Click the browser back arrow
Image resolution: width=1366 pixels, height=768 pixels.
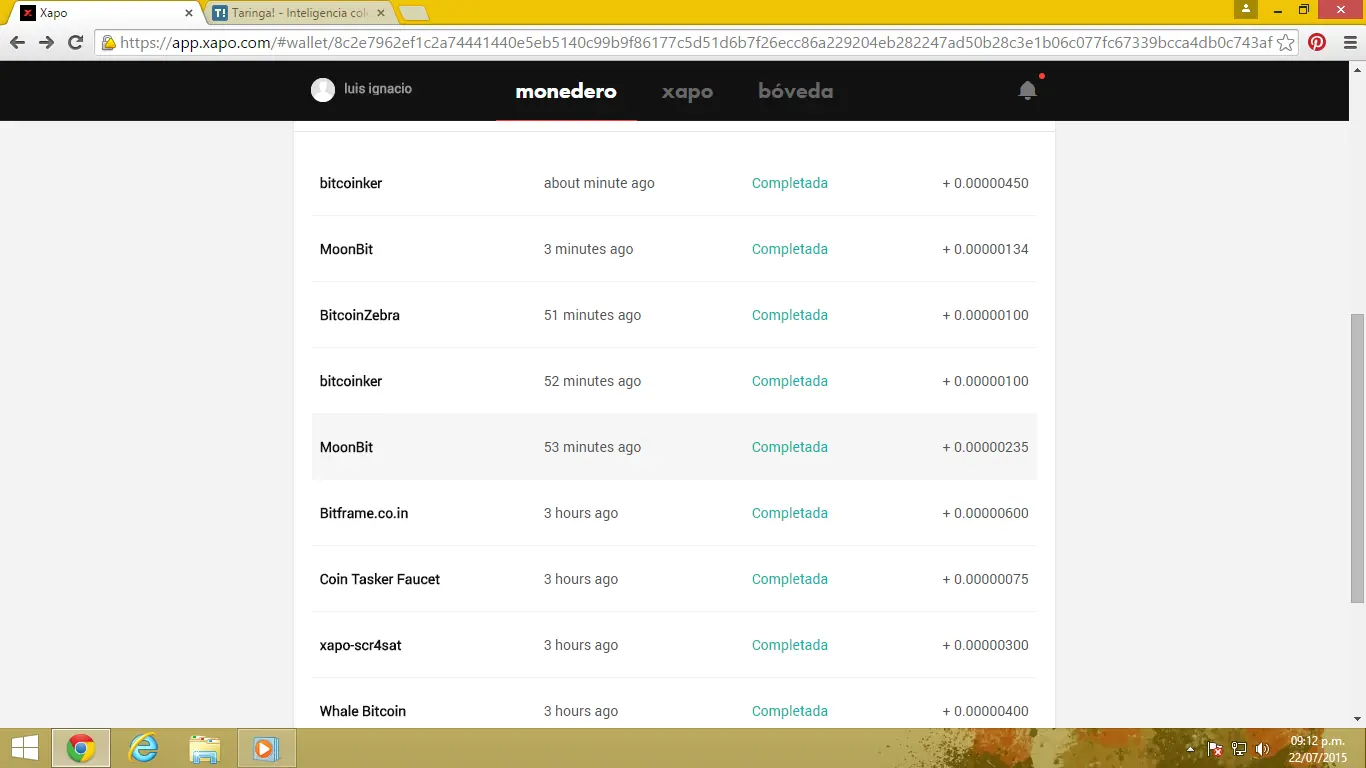pyautogui.click(x=17, y=42)
